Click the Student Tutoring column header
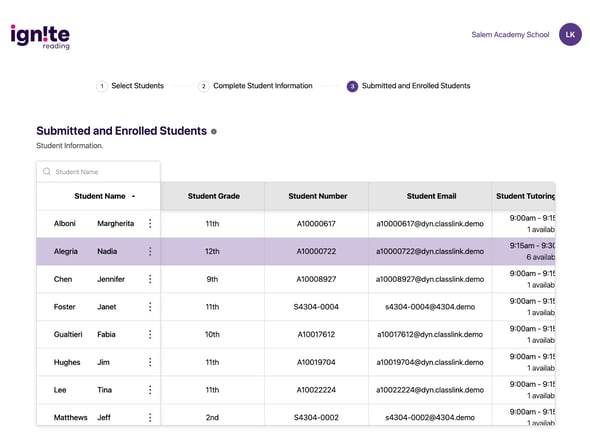This screenshot has height=437, width=590. point(524,196)
